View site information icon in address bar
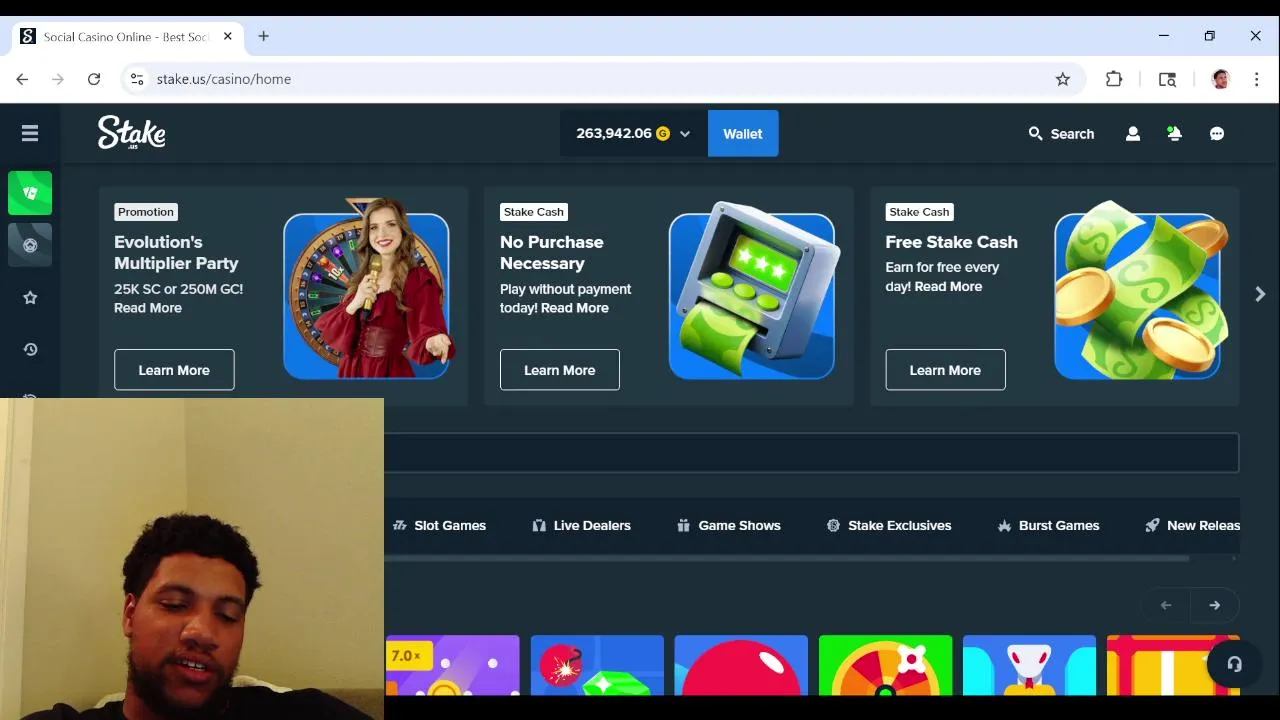Screen dimensions: 1280x720 tap(137, 79)
